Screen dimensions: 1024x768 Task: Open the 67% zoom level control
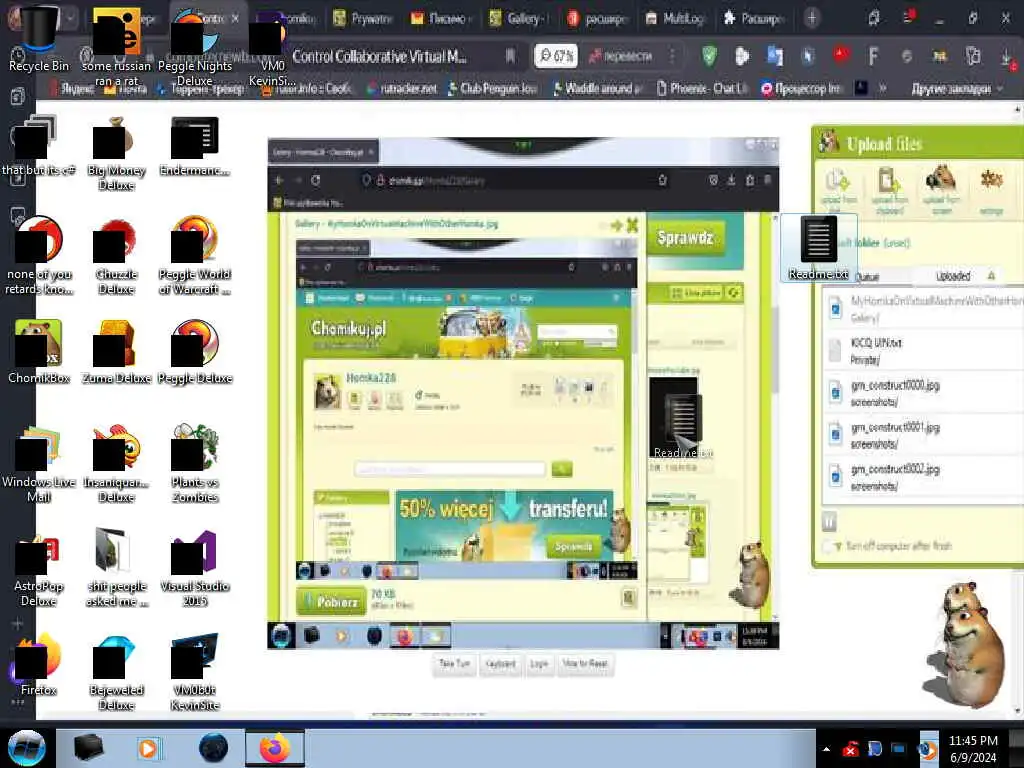click(x=556, y=56)
